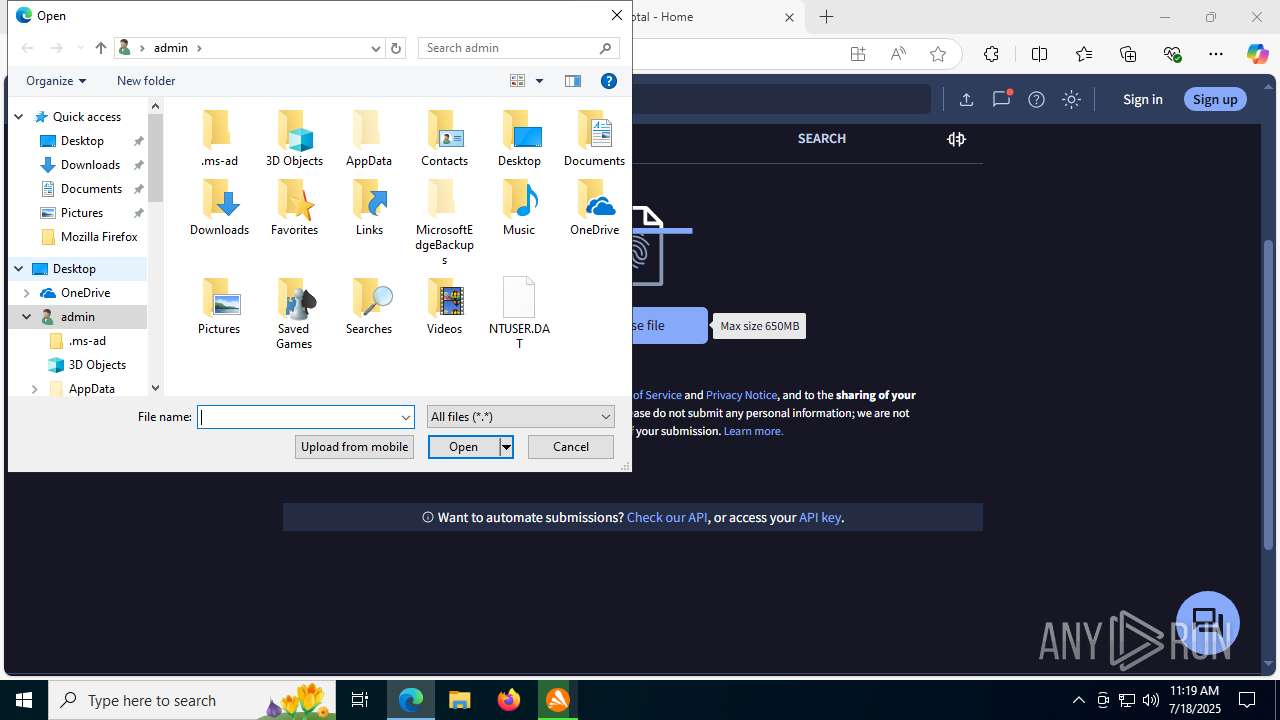Image resolution: width=1280 pixels, height=720 pixels.
Task: Select the Documents folder in file list
Action: pos(594,138)
